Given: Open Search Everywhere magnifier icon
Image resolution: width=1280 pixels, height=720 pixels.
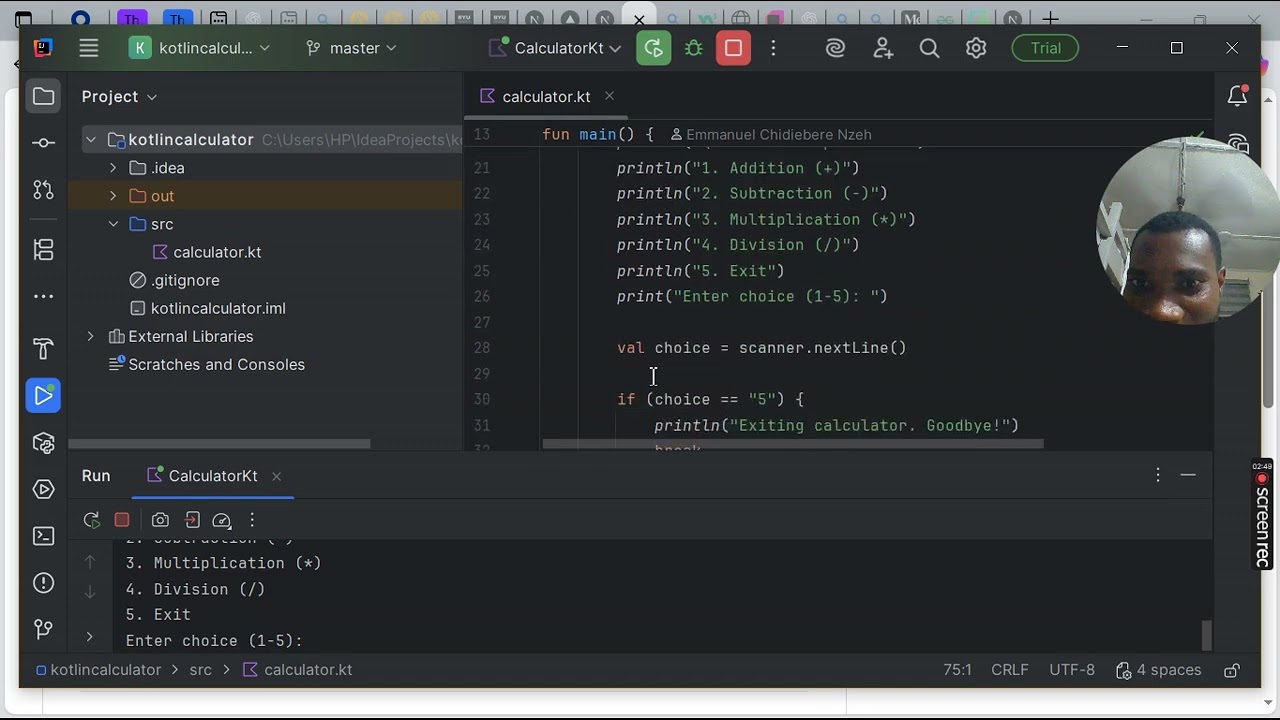Looking at the screenshot, I should (929, 48).
